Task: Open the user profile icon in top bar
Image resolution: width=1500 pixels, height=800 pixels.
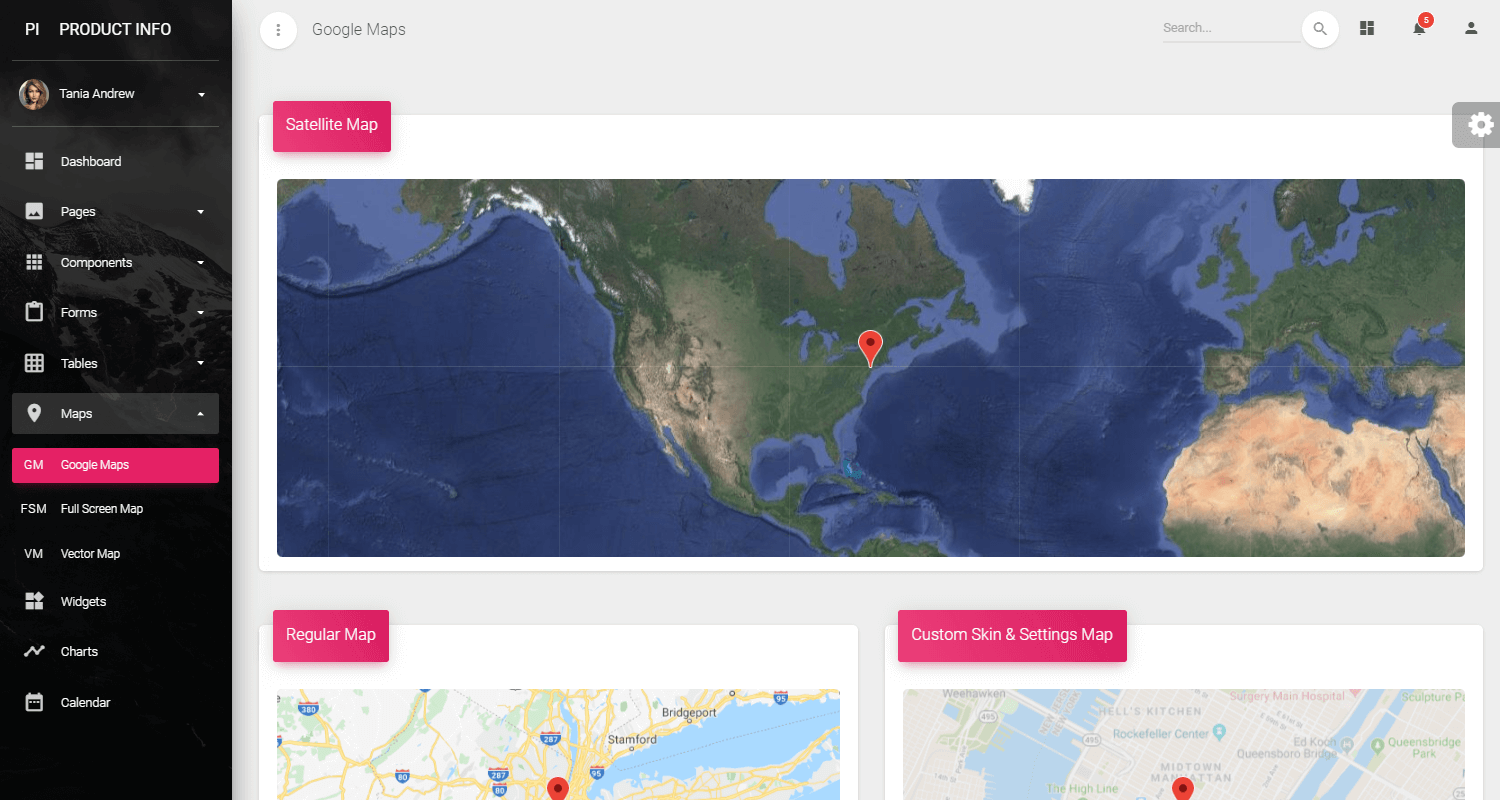Action: tap(1471, 28)
